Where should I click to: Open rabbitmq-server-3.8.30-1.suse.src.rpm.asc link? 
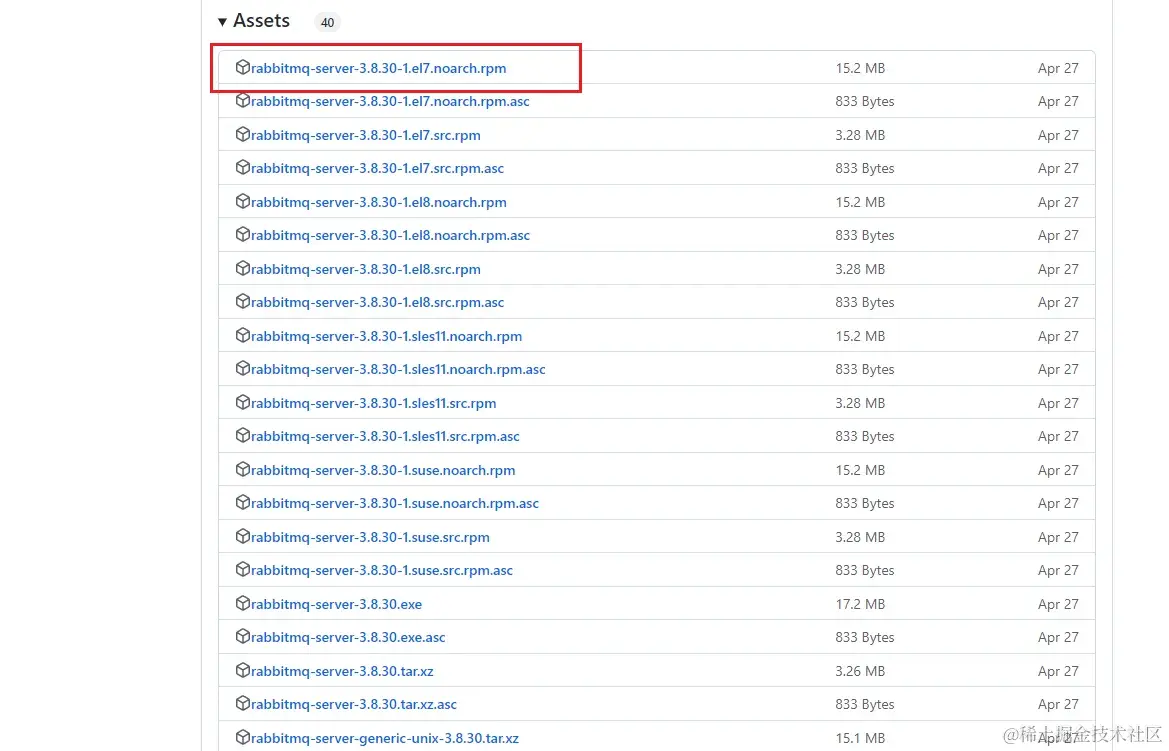coord(382,571)
